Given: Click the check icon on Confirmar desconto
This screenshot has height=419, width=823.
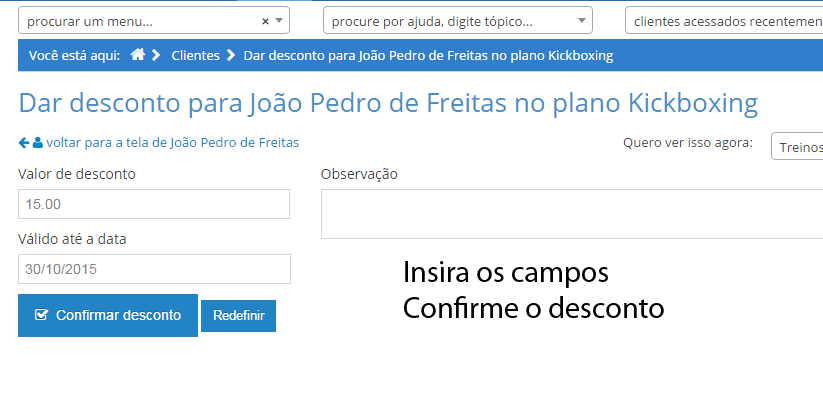Looking at the screenshot, I should click(x=41, y=315).
